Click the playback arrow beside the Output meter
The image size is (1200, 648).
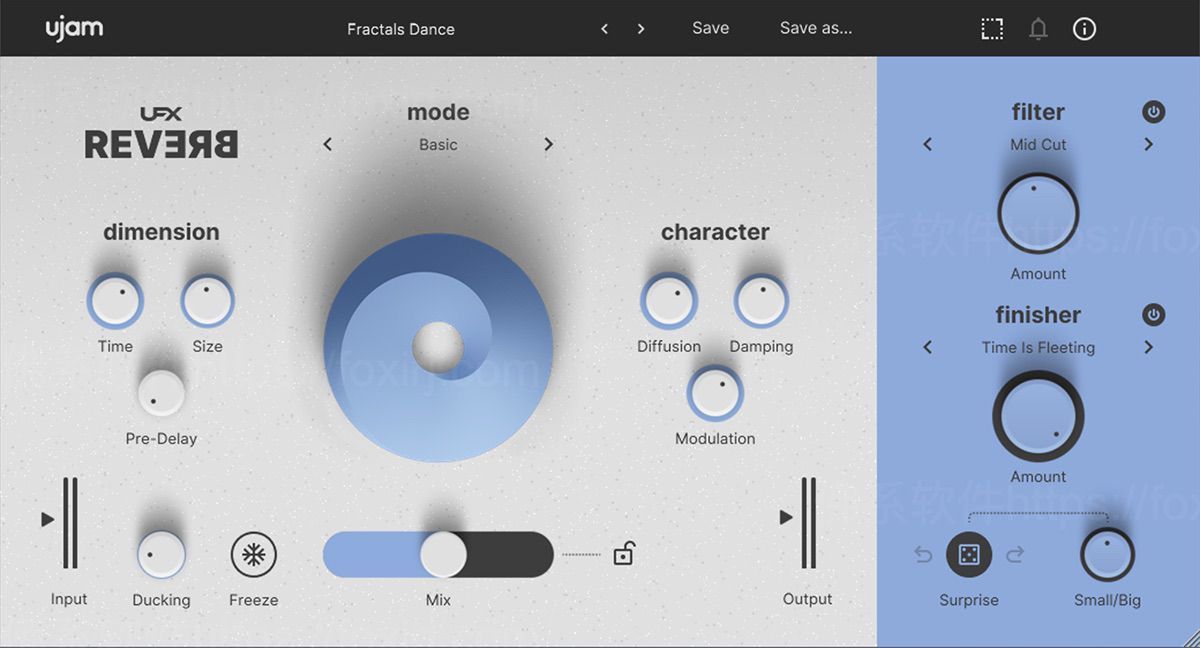coord(784,519)
